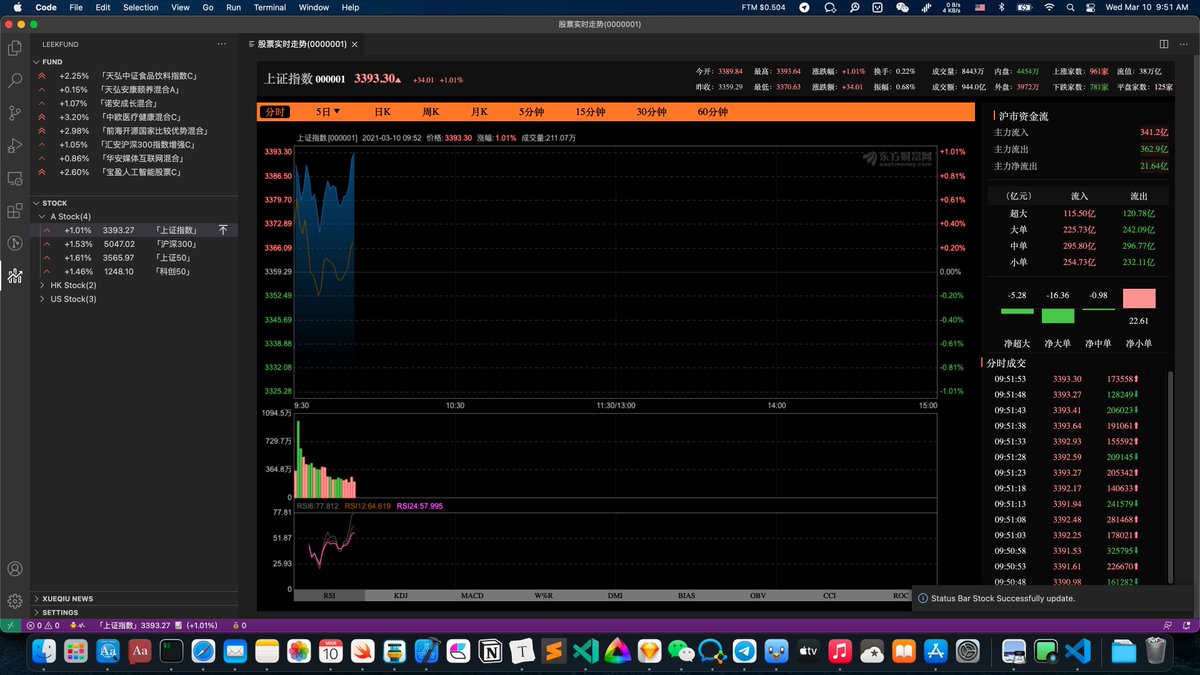
Task: Expand the HK Stock(2) group
Action: pyautogui.click(x=42, y=285)
